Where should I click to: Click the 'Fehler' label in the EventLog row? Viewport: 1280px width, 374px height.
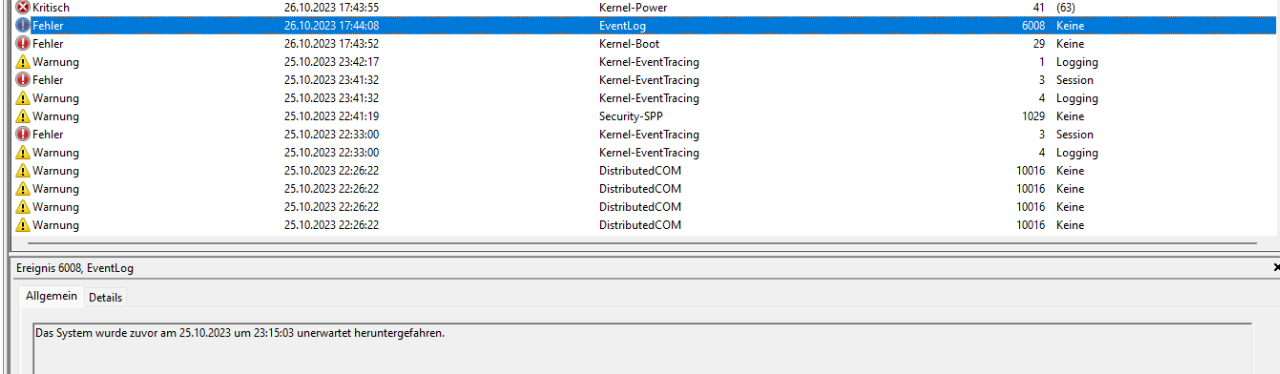tap(48, 25)
